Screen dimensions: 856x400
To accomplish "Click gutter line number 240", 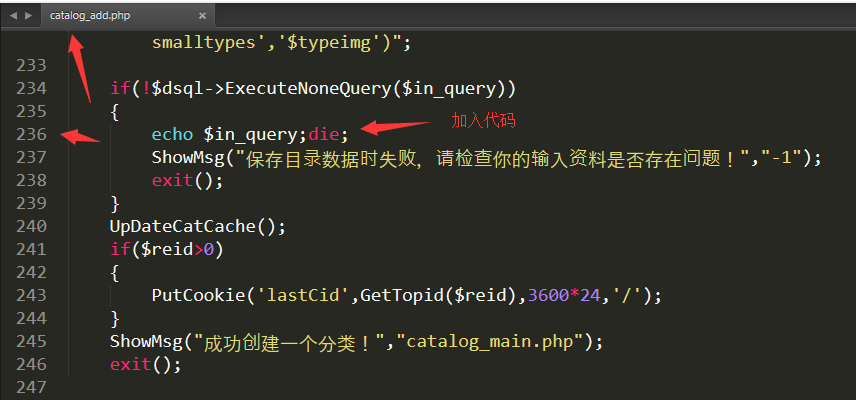I will tap(32, 226).
